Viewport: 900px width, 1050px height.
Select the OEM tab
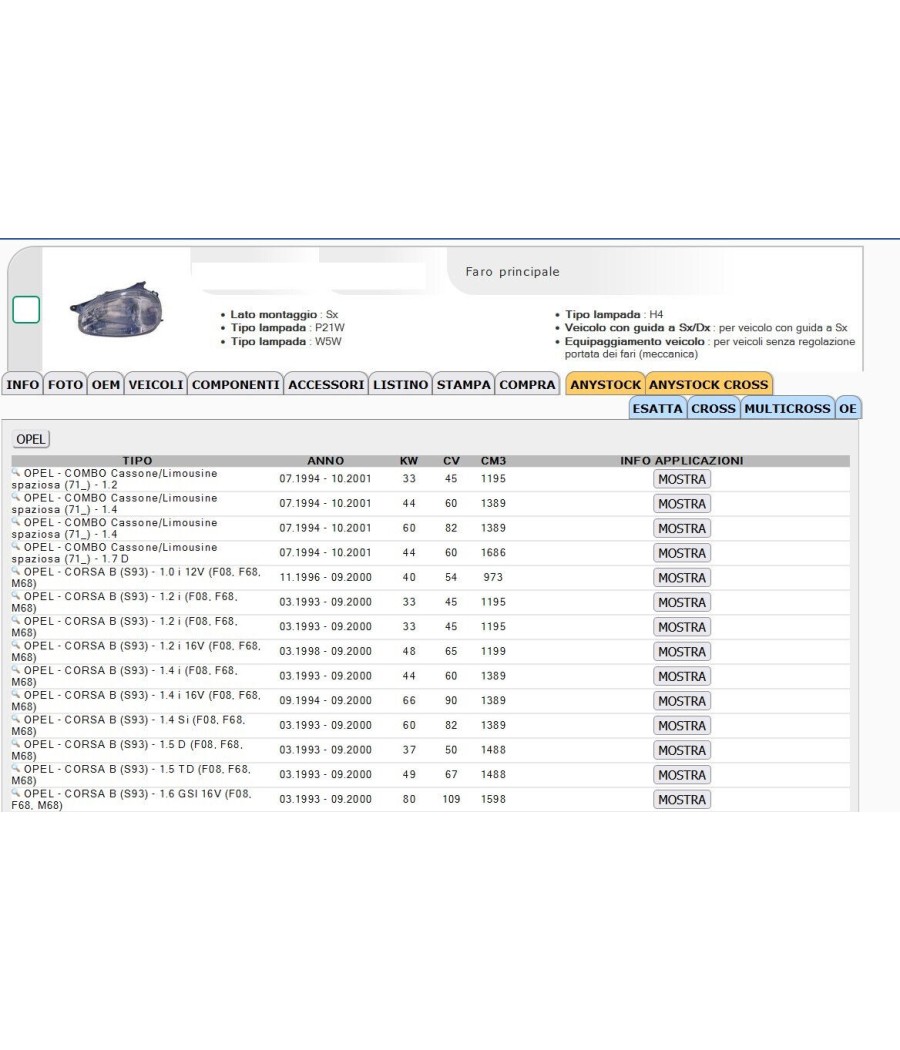tap(106, 384)
